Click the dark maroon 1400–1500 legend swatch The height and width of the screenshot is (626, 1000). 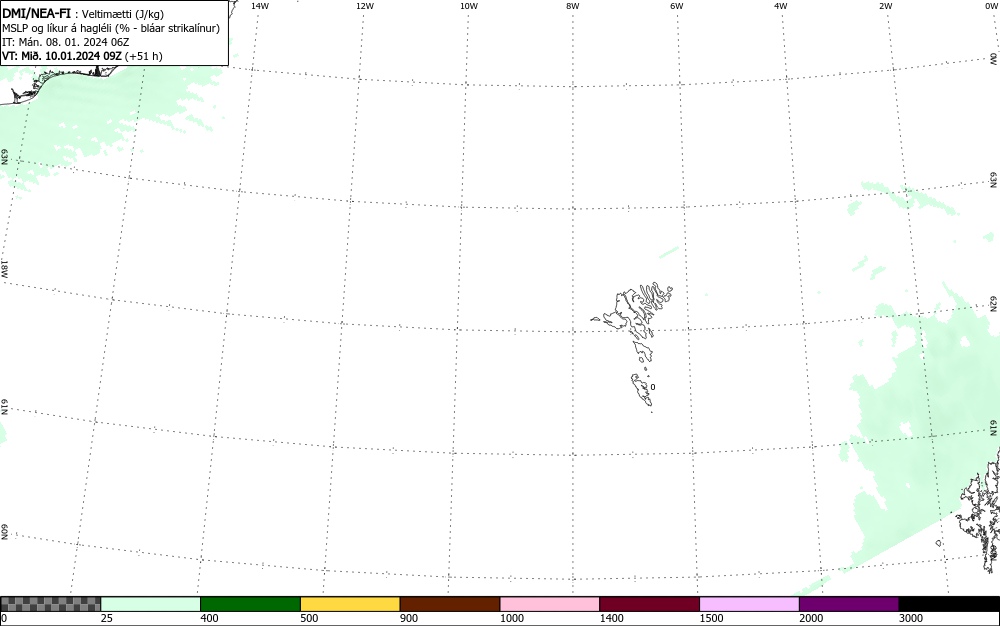pyautogui.click(x=649, y=604)
